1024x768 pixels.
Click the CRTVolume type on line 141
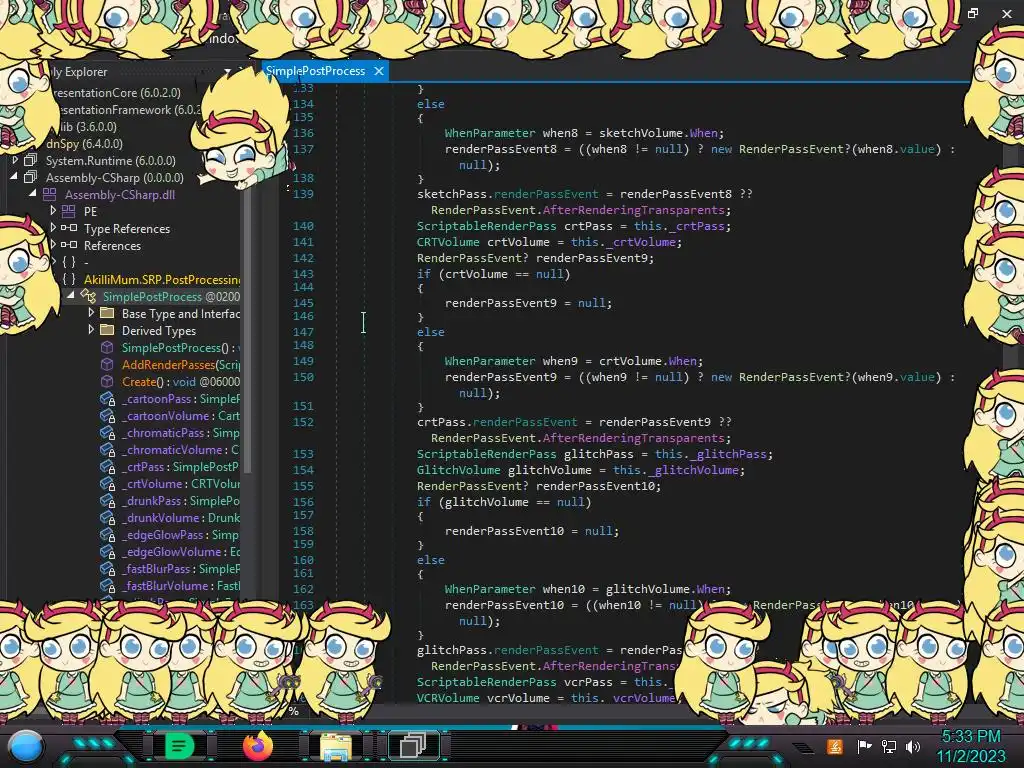(x=448, y=242)
